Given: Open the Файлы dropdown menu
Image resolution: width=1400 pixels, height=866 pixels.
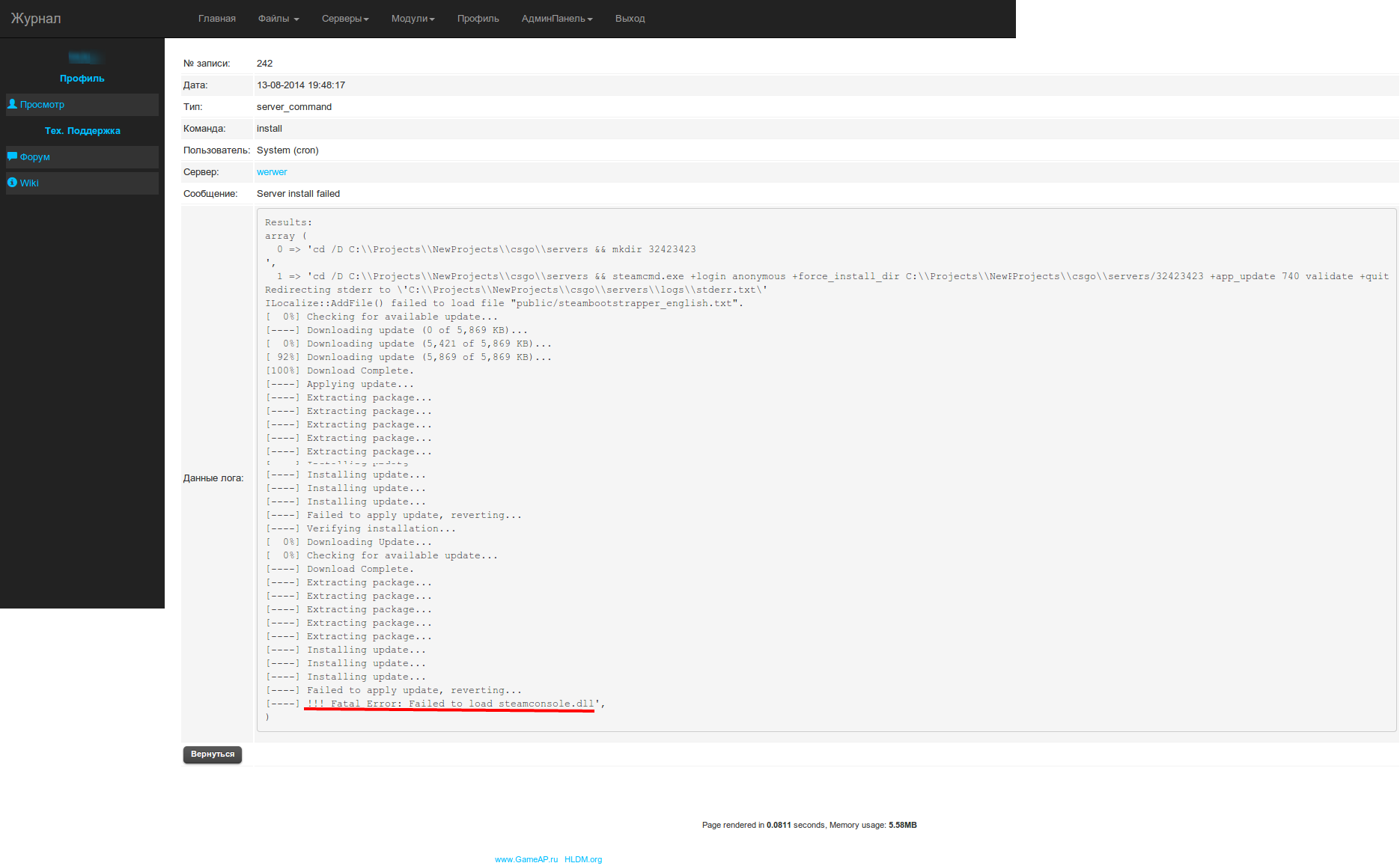Looking at the screenshot, I should coord(278,19).
